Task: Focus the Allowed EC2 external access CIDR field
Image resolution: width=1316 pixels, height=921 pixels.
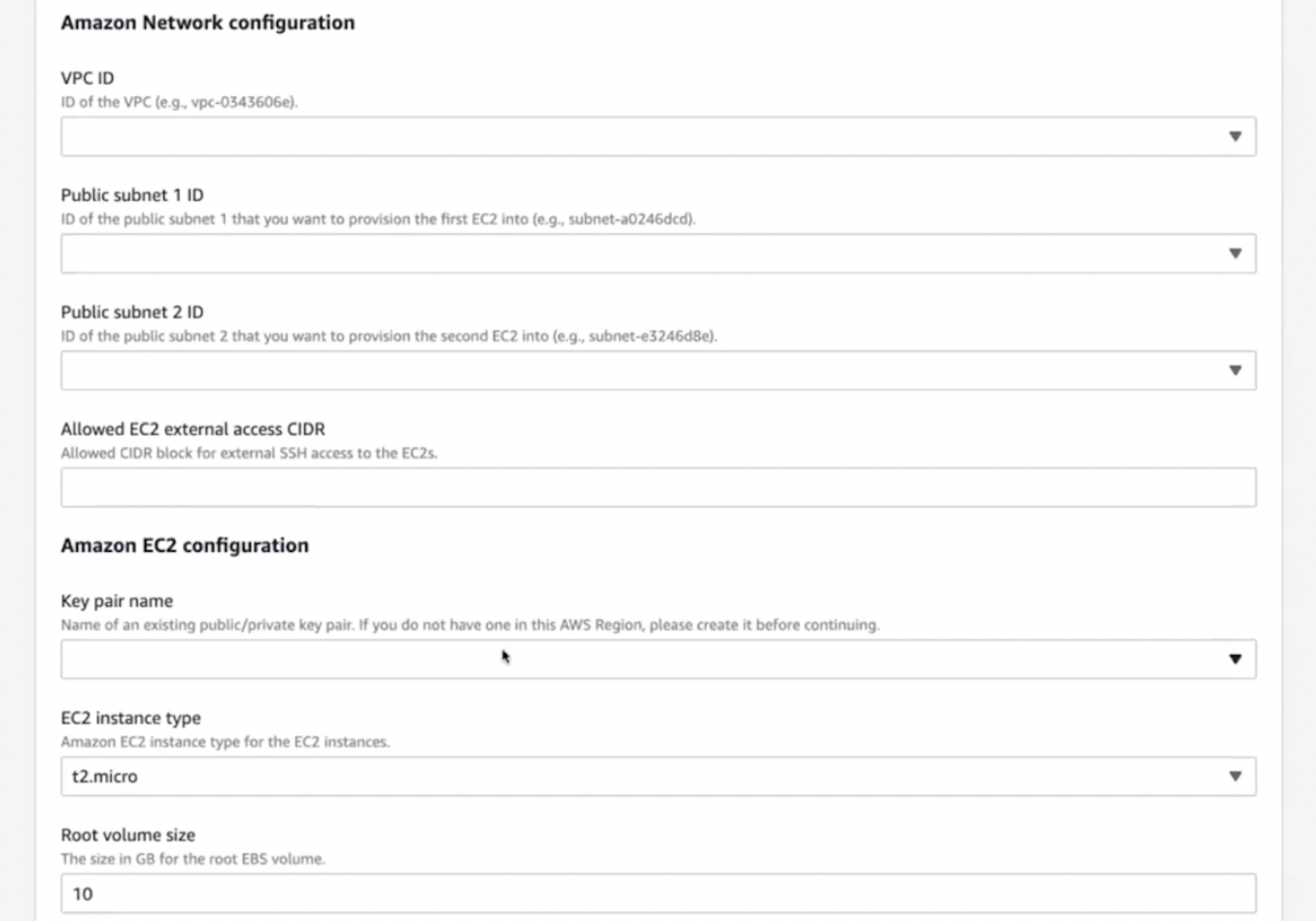Action: [658, 487]
